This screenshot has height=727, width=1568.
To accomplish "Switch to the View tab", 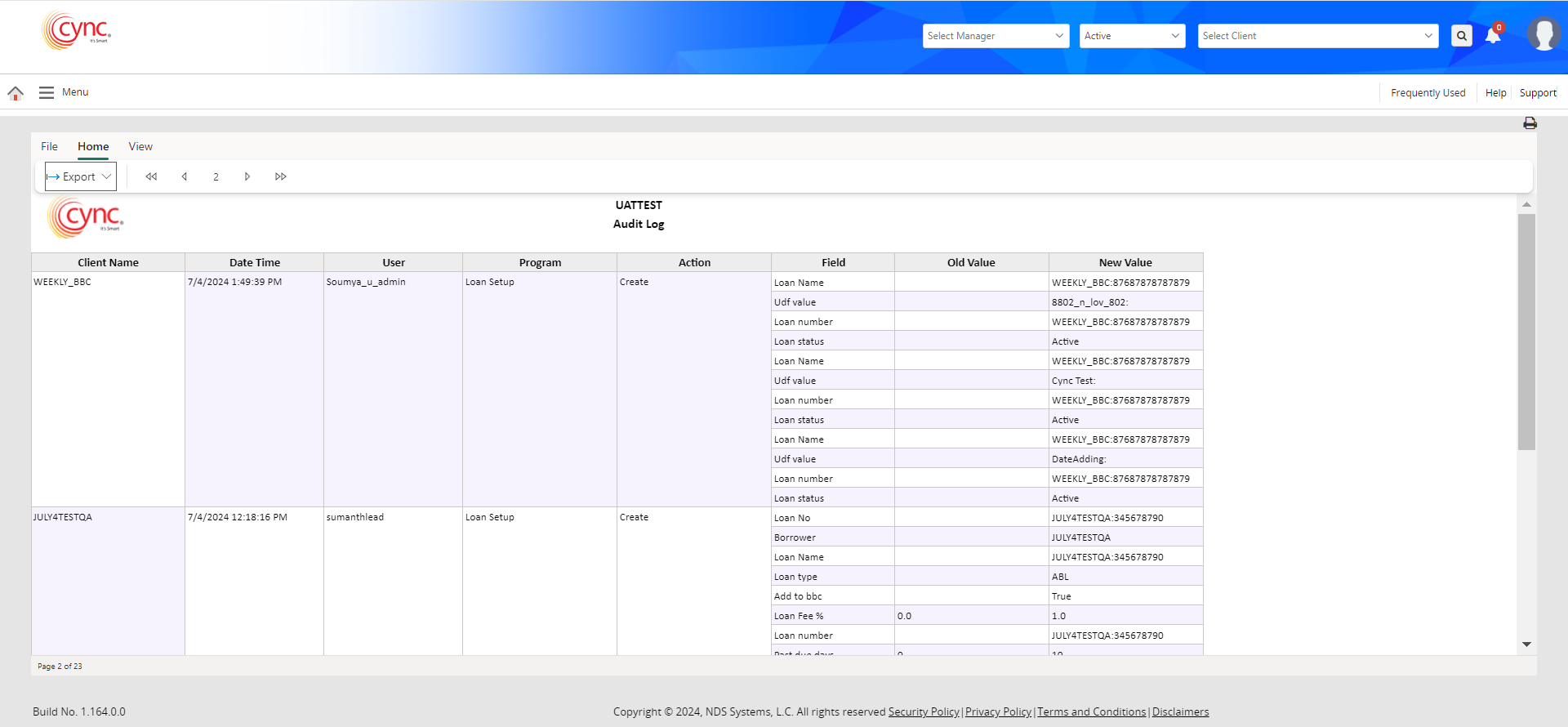I will pyautogui.click(x=140, y=147).
